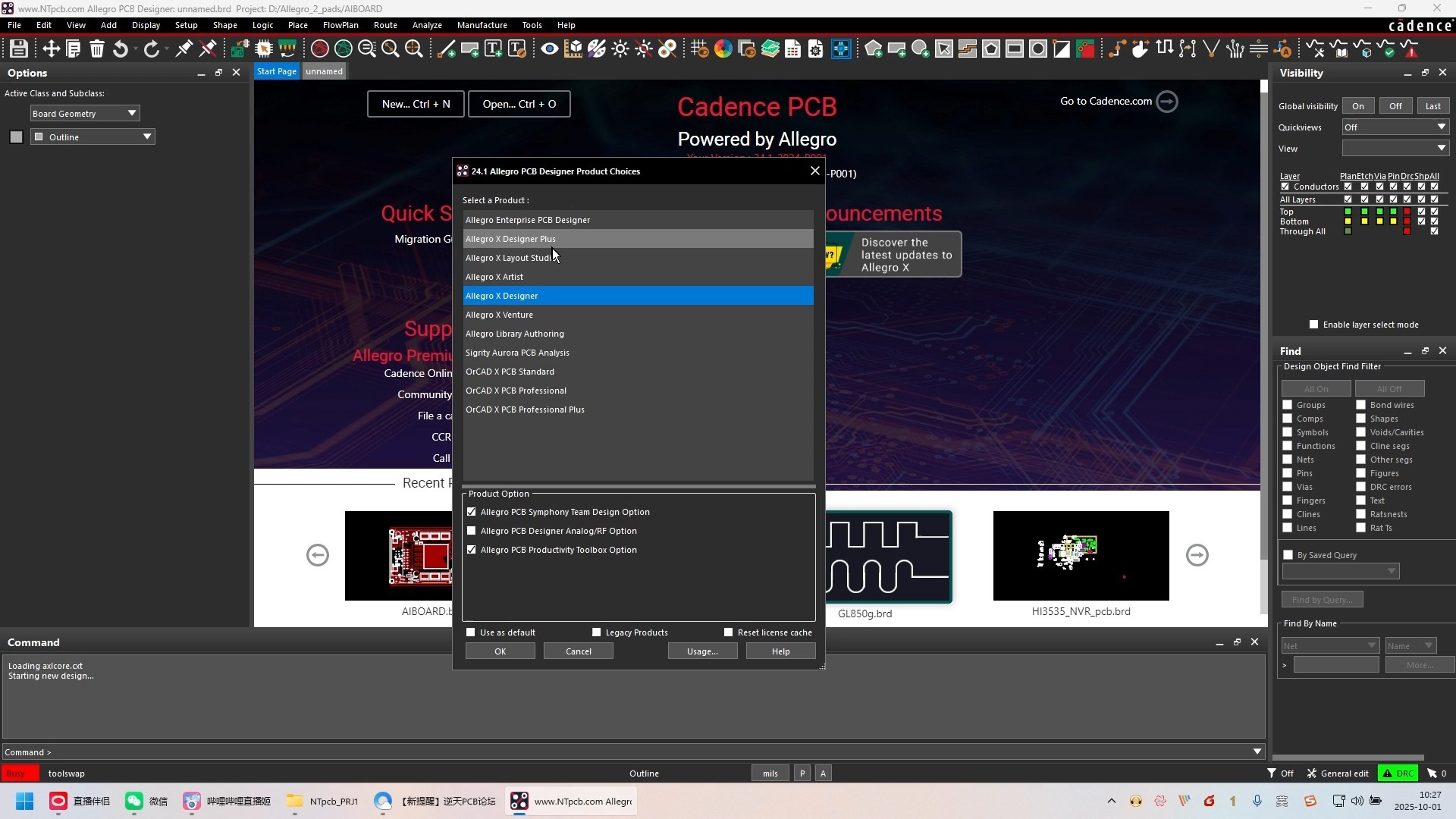Click the eye visibility toolbar icon
The width and height of the screenshot is (1456, 819).
[550, 49]
